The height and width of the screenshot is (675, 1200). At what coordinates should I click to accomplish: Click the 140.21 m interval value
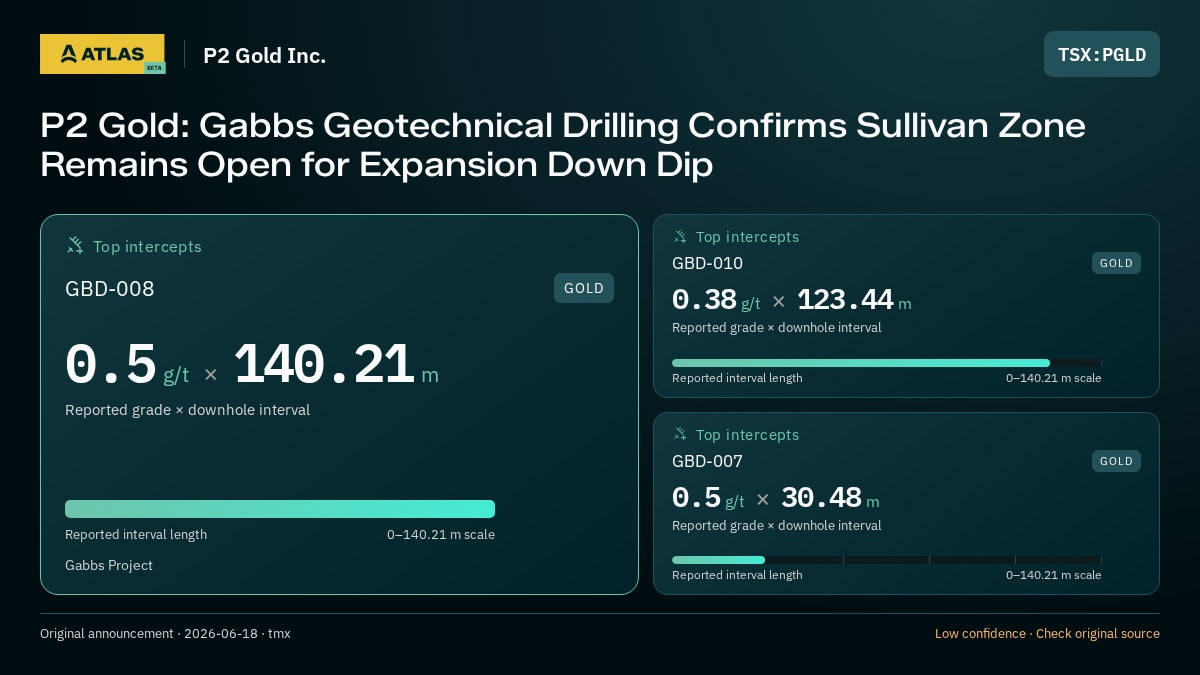coord(336,366)
